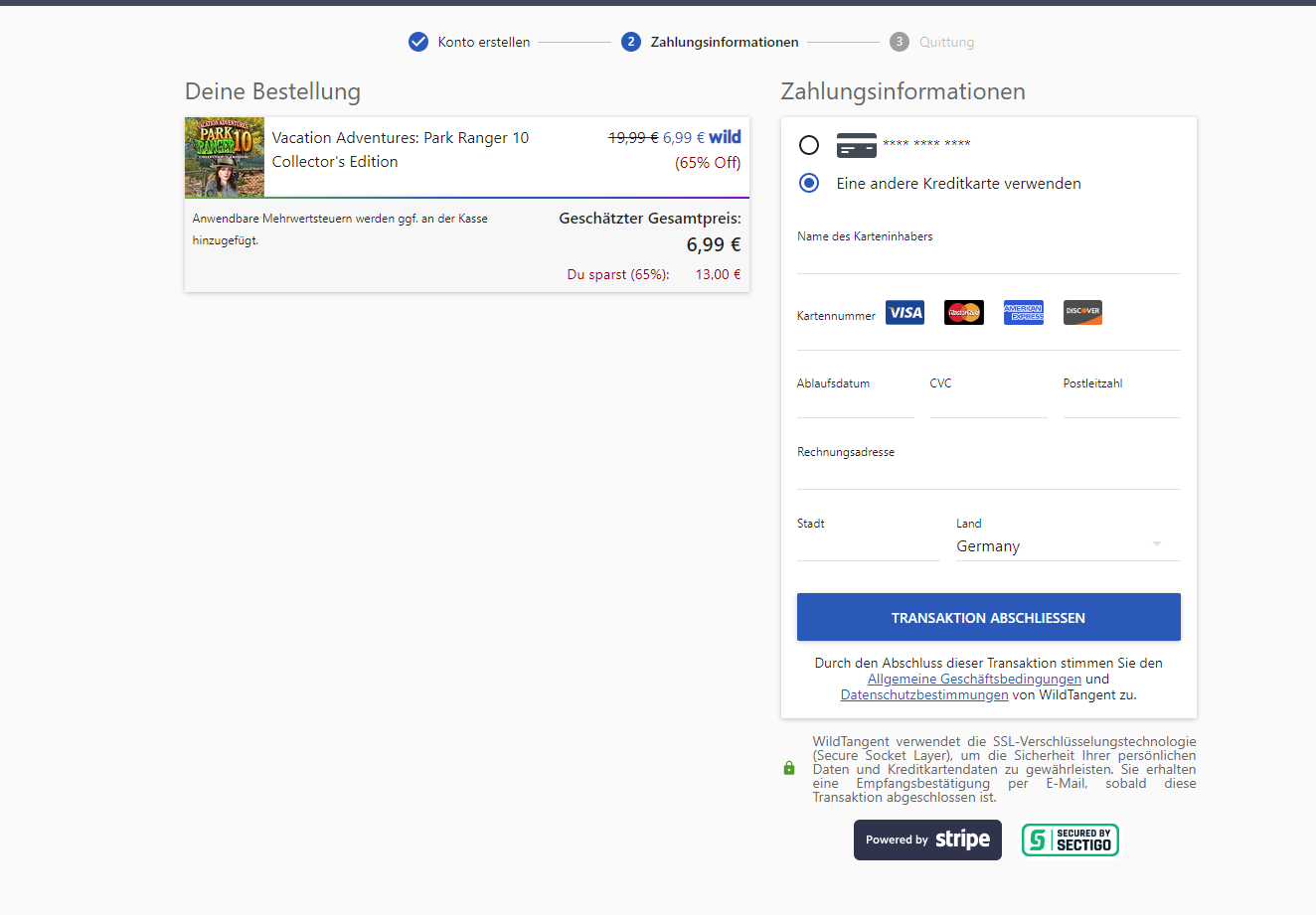
Task: Click the Deine Bestellung heading
Action: (272, 91)
